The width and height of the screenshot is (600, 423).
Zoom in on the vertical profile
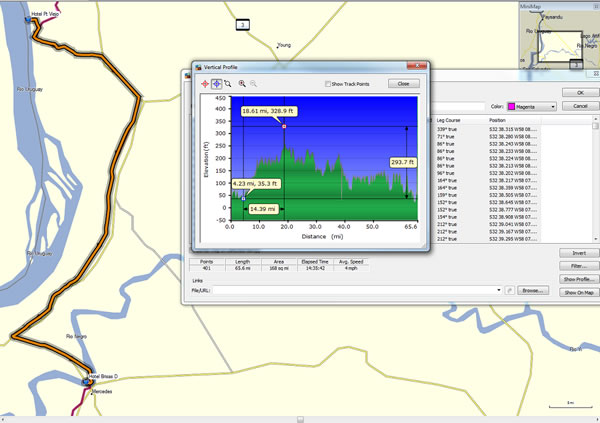tap(242, 83)
